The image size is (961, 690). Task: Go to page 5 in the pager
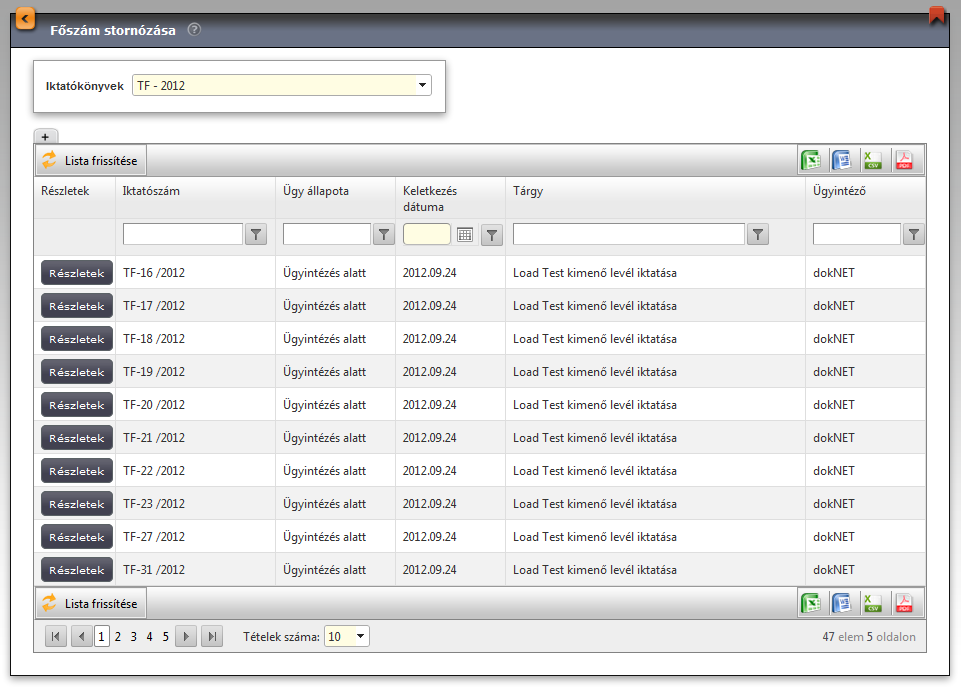point(165,637)
